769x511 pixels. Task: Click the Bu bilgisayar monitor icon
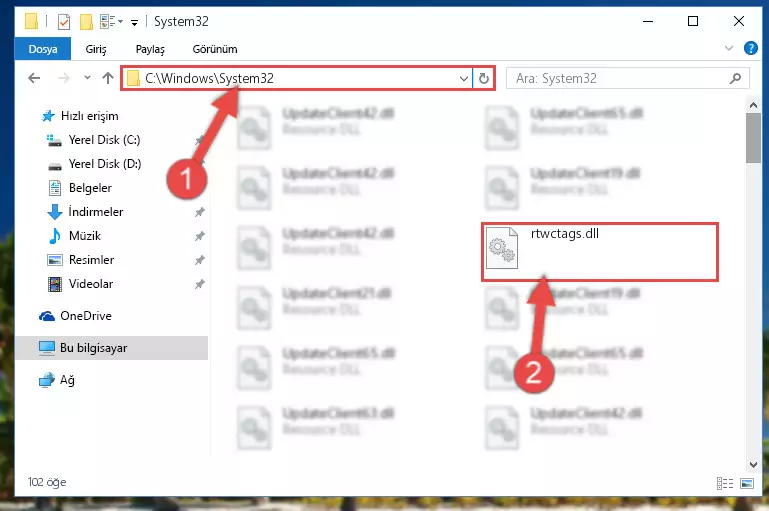click(x=47, y=348)
